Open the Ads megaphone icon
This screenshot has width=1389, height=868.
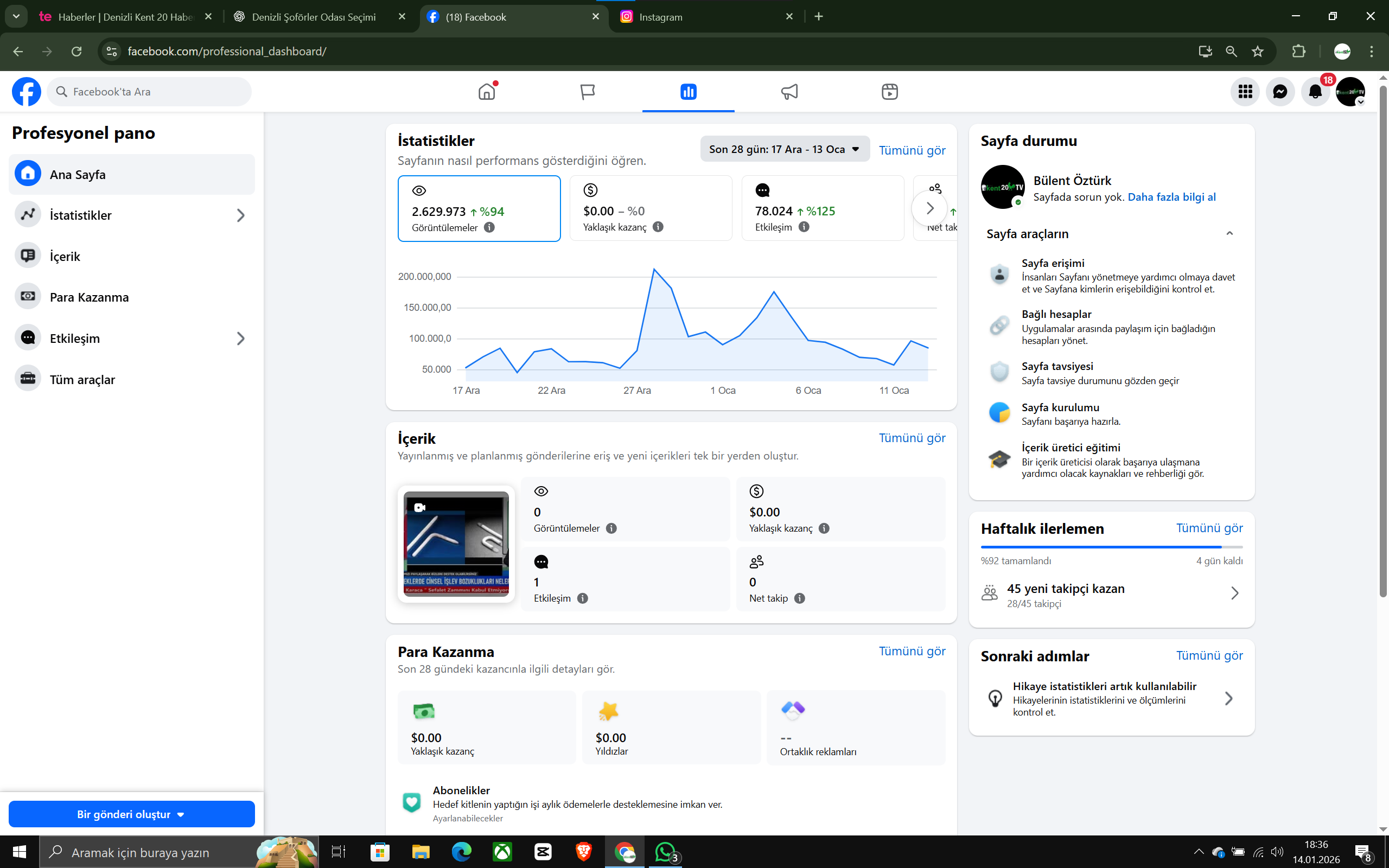tap(789, 92)
